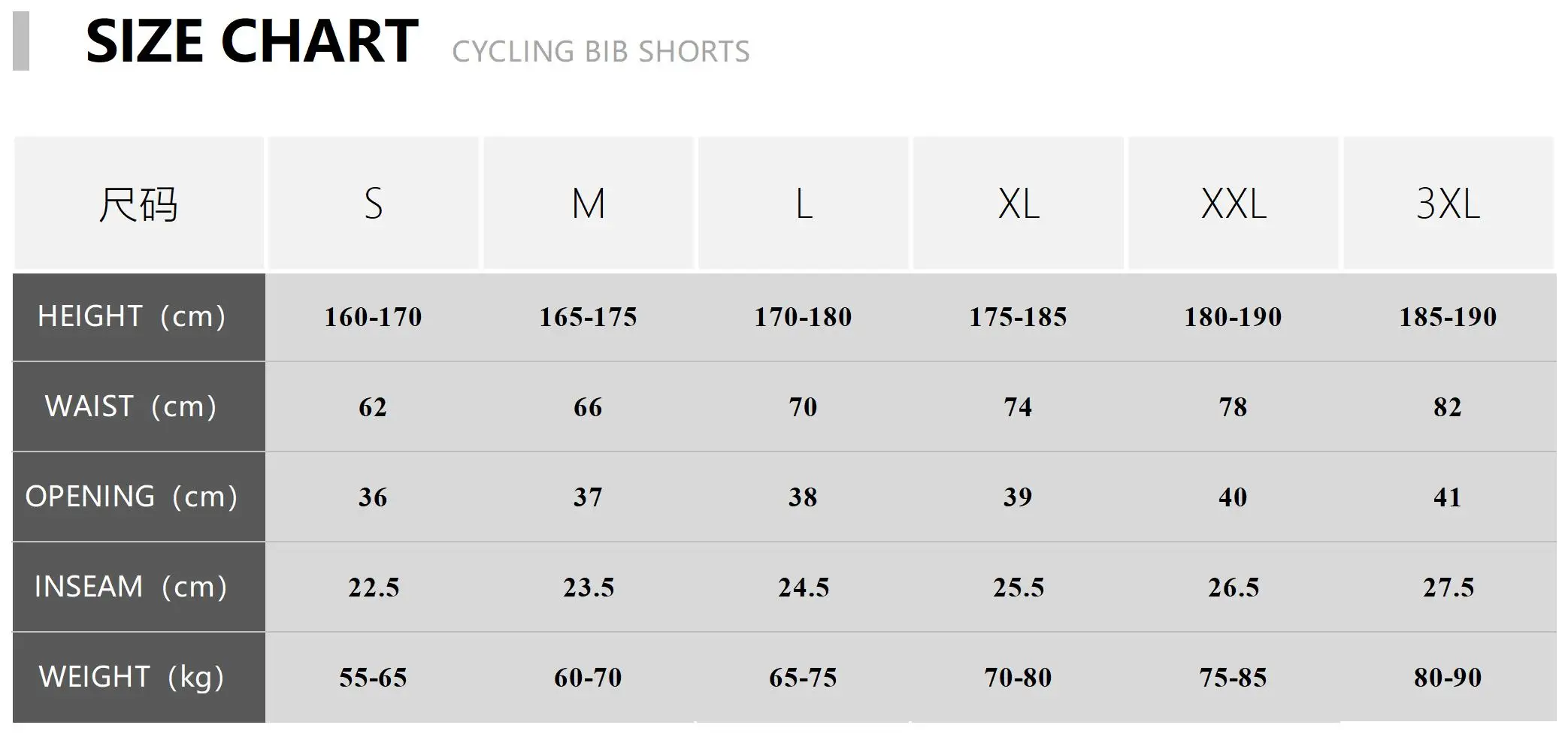The height and width of the screenshot is (734, 1568).
Task: Select the HEIGHT (cm) row label
Action: 132,316
